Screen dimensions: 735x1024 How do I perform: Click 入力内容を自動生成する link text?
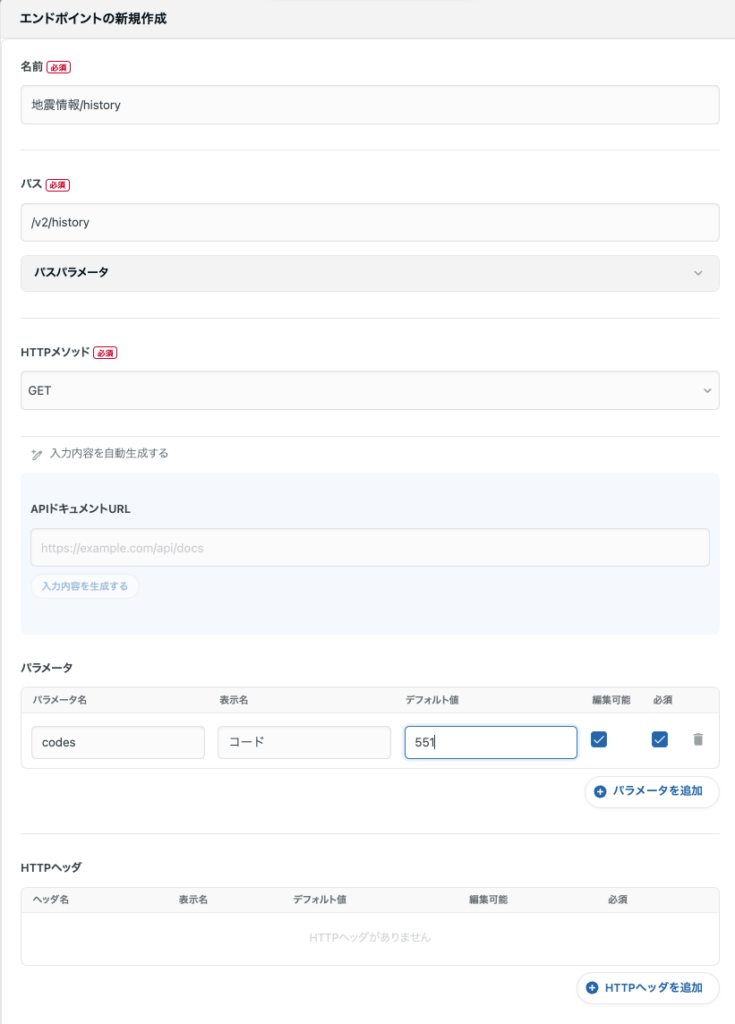109,454
